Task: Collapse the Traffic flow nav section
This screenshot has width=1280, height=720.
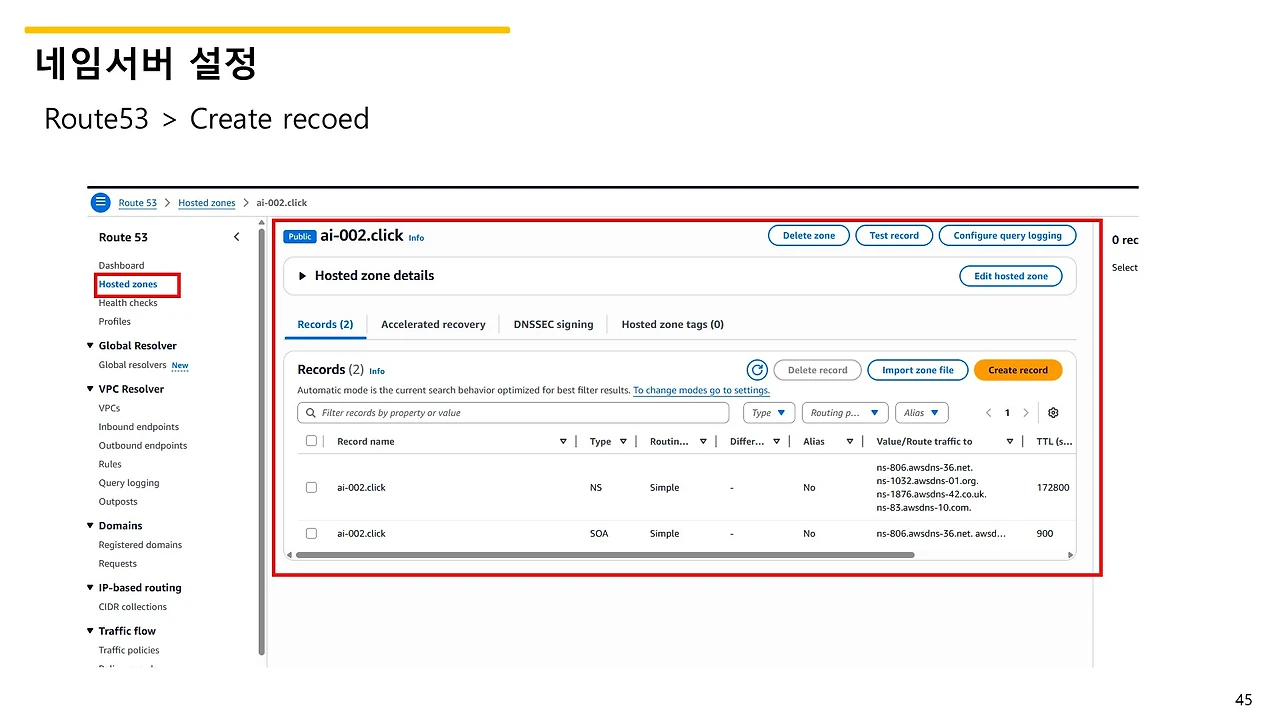Action: pos(90,631)
